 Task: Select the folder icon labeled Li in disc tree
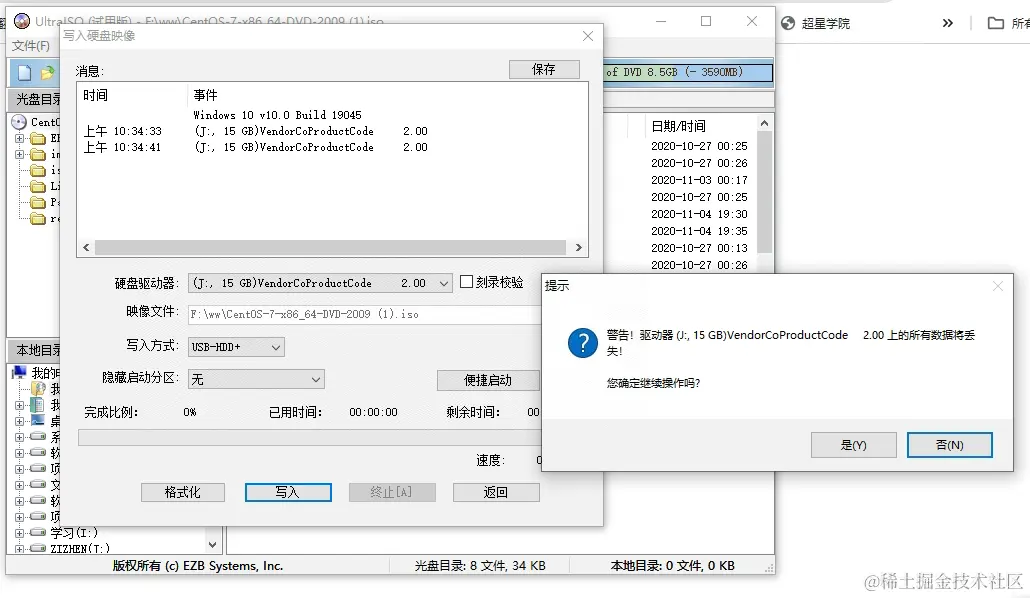(38, 187)
